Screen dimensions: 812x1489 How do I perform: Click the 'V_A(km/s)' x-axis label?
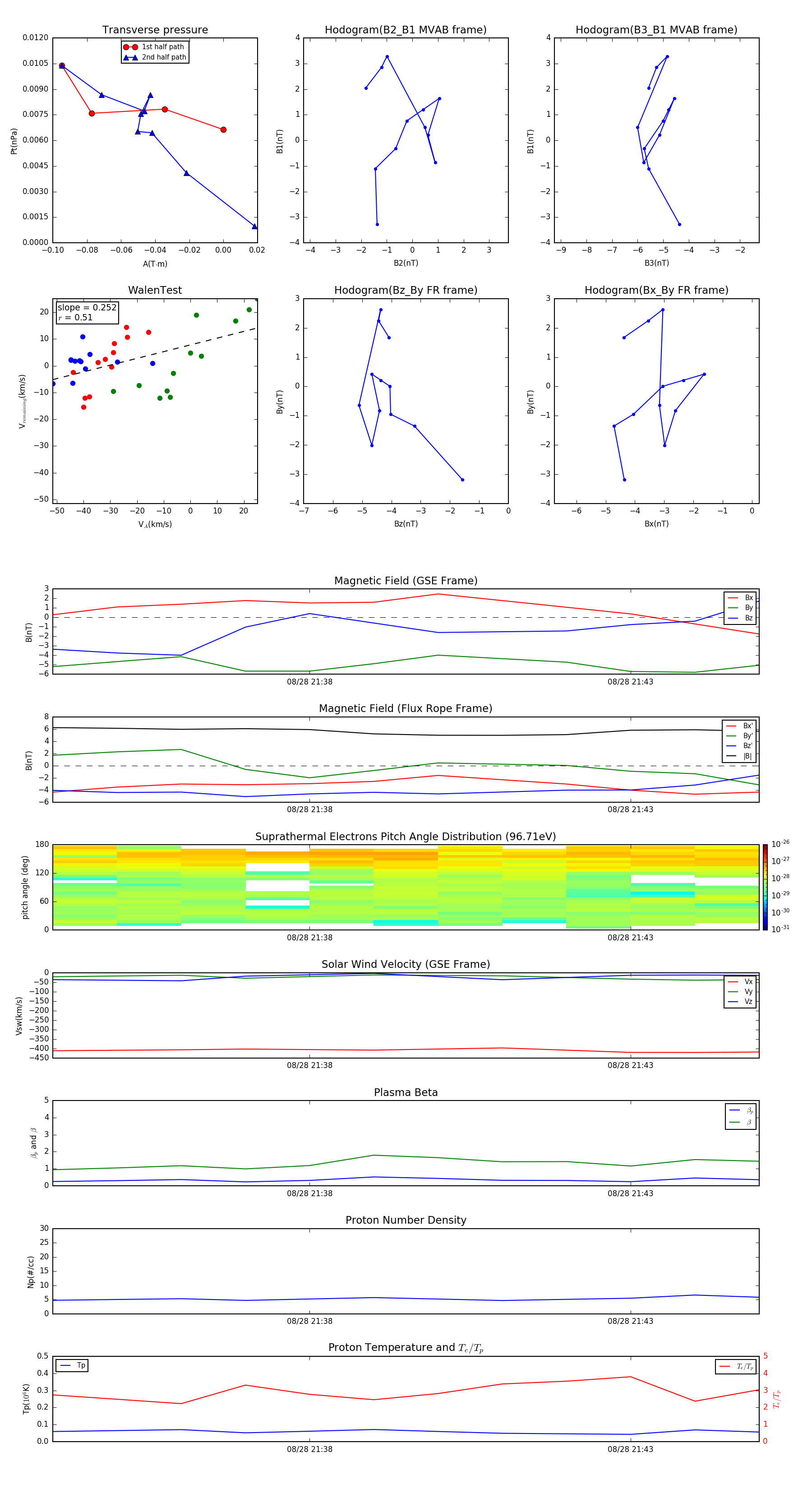point(155,524)
